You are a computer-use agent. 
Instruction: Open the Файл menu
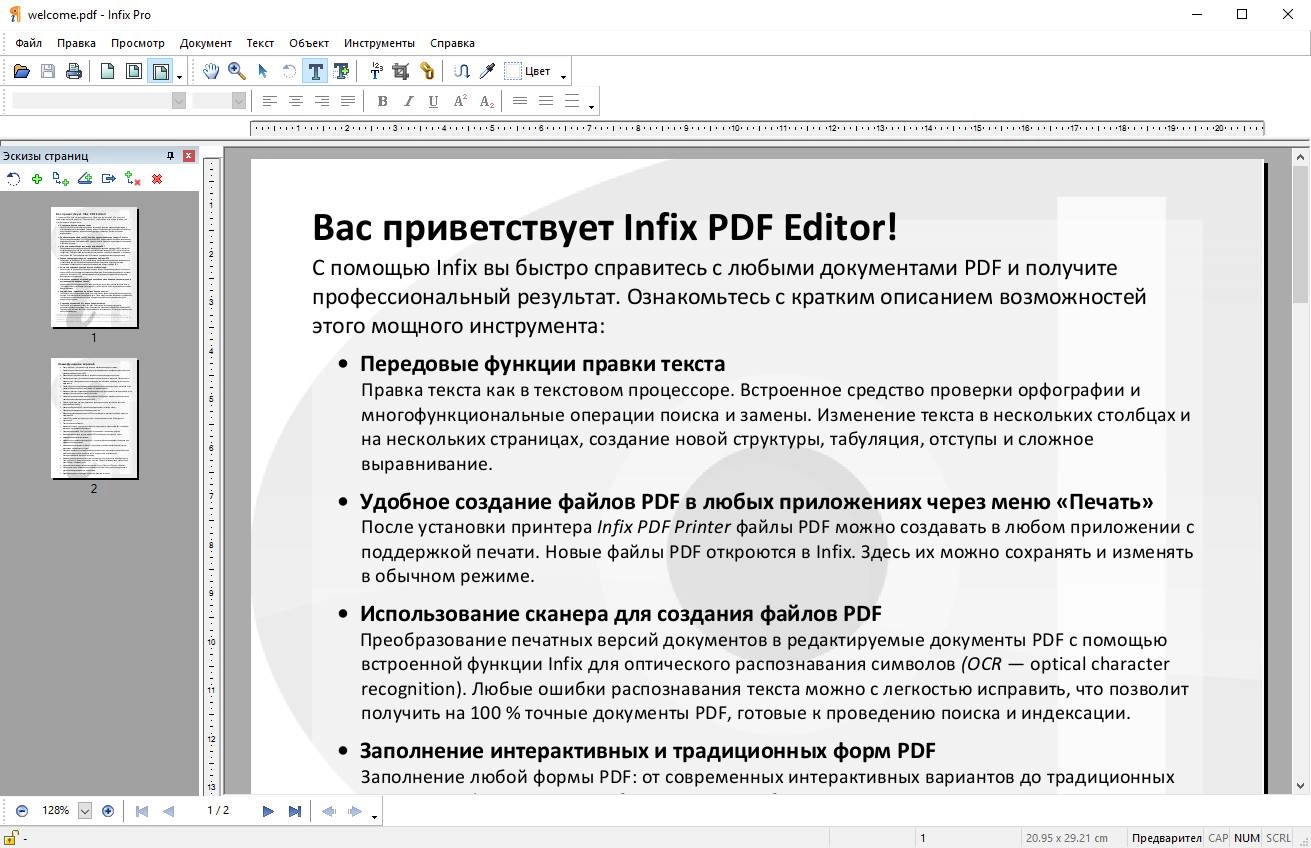click(x=29, y=43)
